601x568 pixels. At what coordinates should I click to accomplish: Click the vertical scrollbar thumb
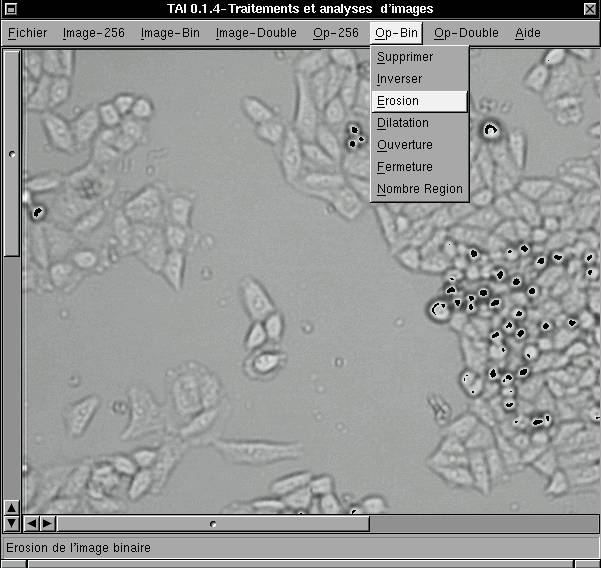pos(11,154)
